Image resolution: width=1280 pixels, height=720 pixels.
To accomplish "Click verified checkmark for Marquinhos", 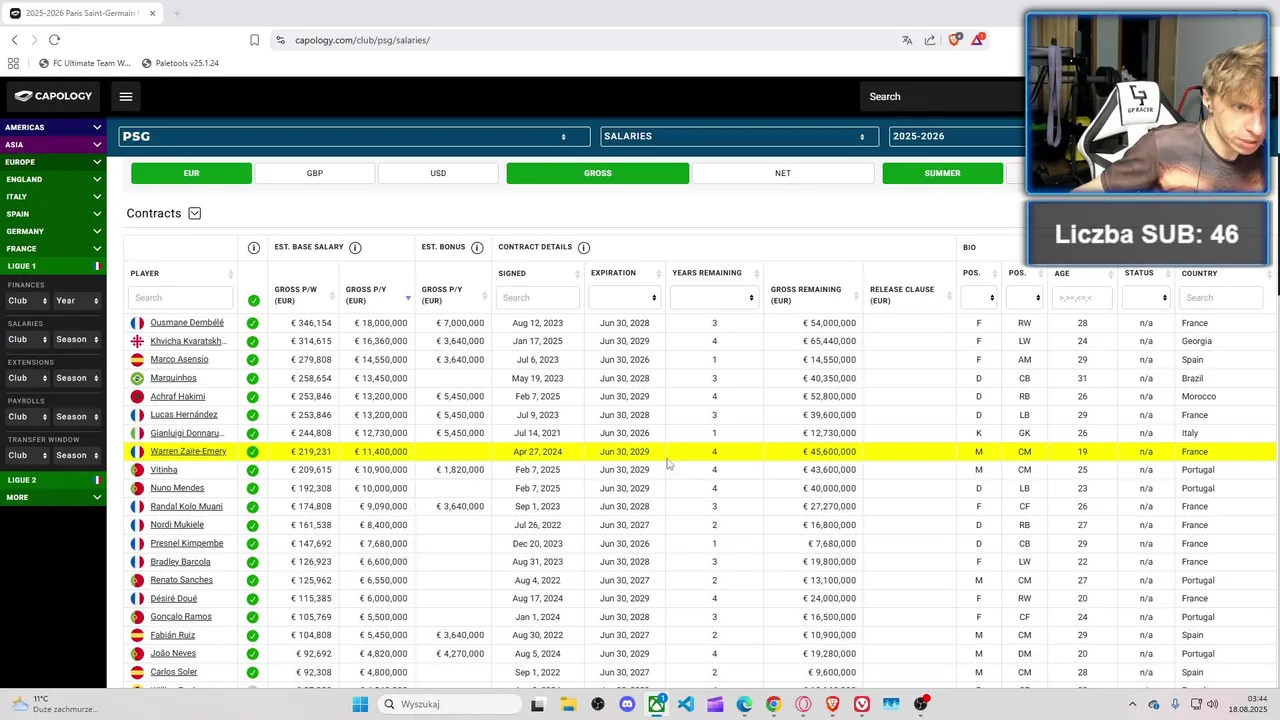I will click(x=253, y=378).
